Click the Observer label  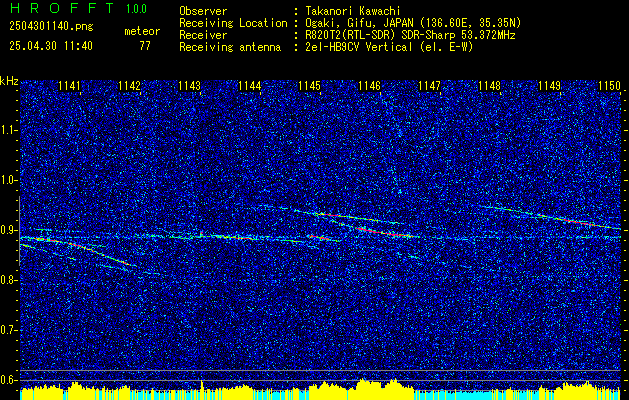pyautogui.click(x=203, y=11)
